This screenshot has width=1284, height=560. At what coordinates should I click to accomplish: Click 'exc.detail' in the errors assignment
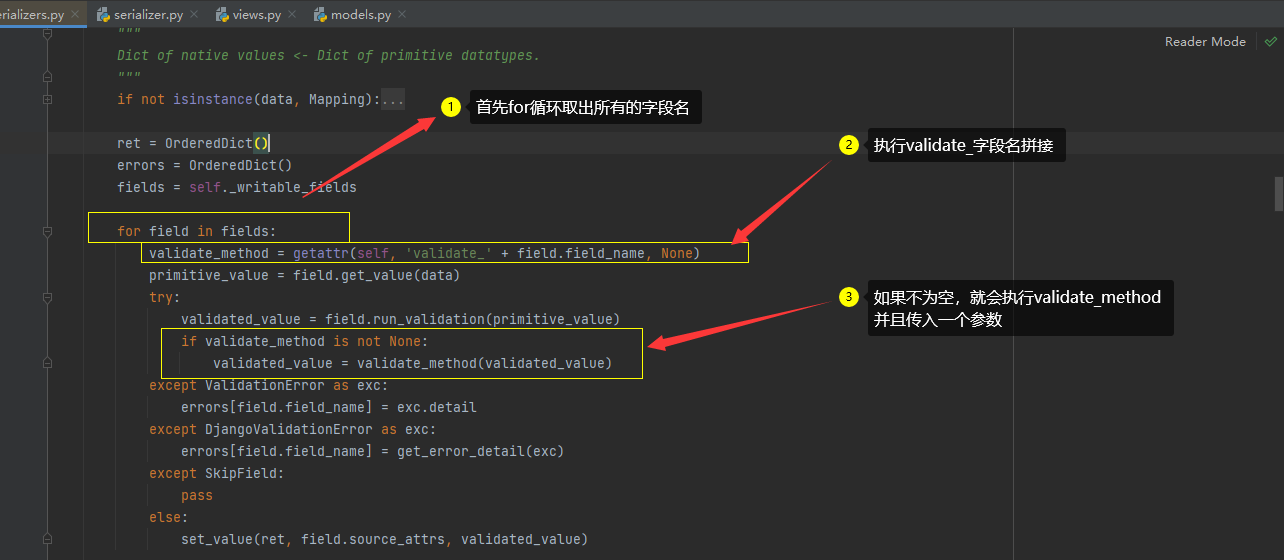[x=437, y=407]
